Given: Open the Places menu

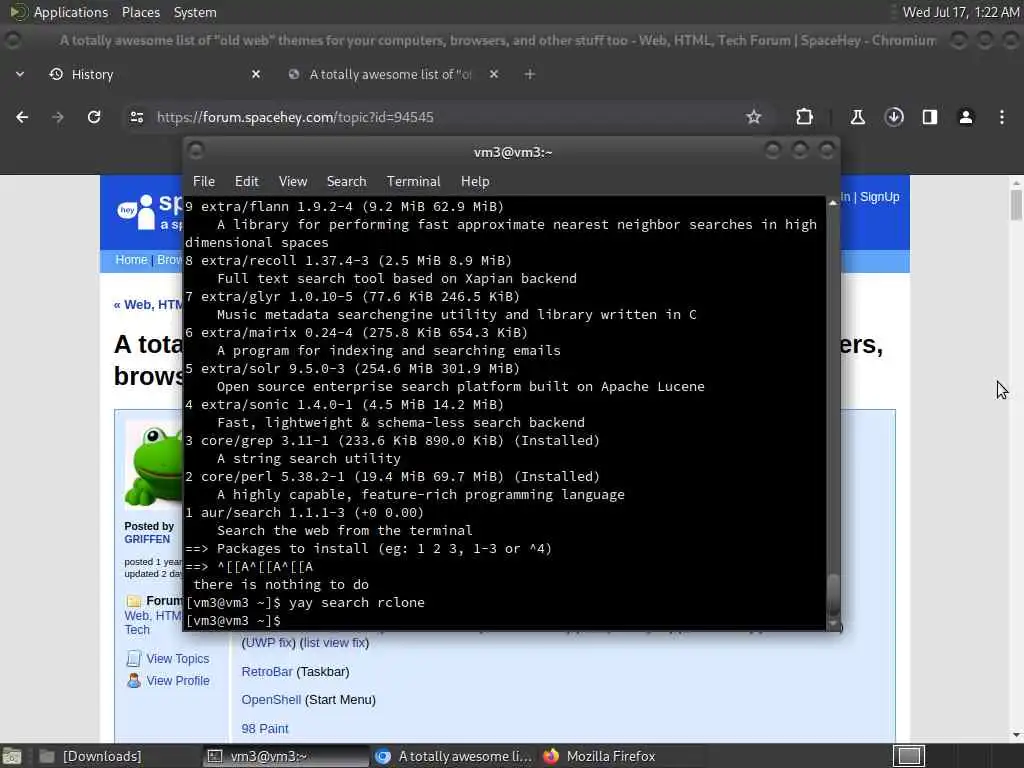Looking at the screenshot, I should point(140,12).
